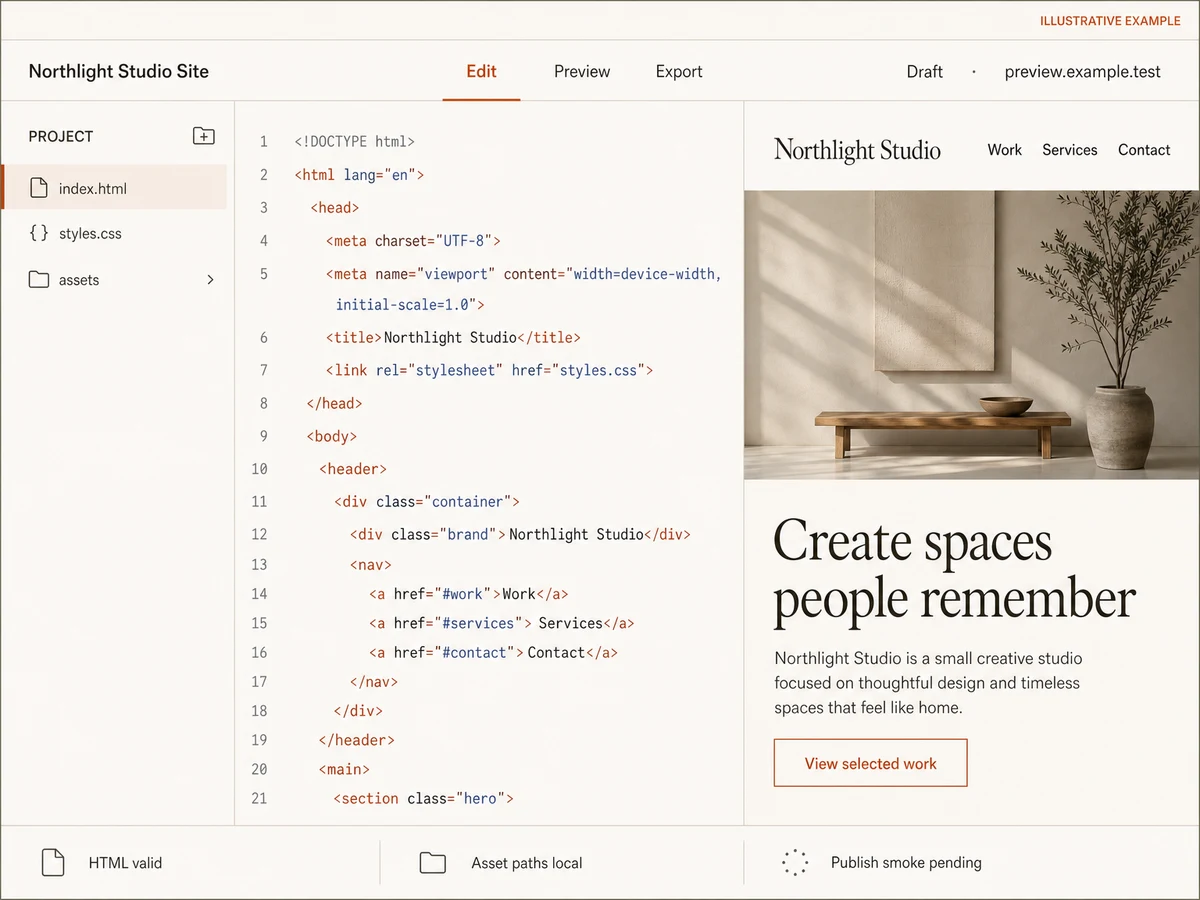Click the Create spaces people remember headline
1200x900 pixels.
coord(954,570)
